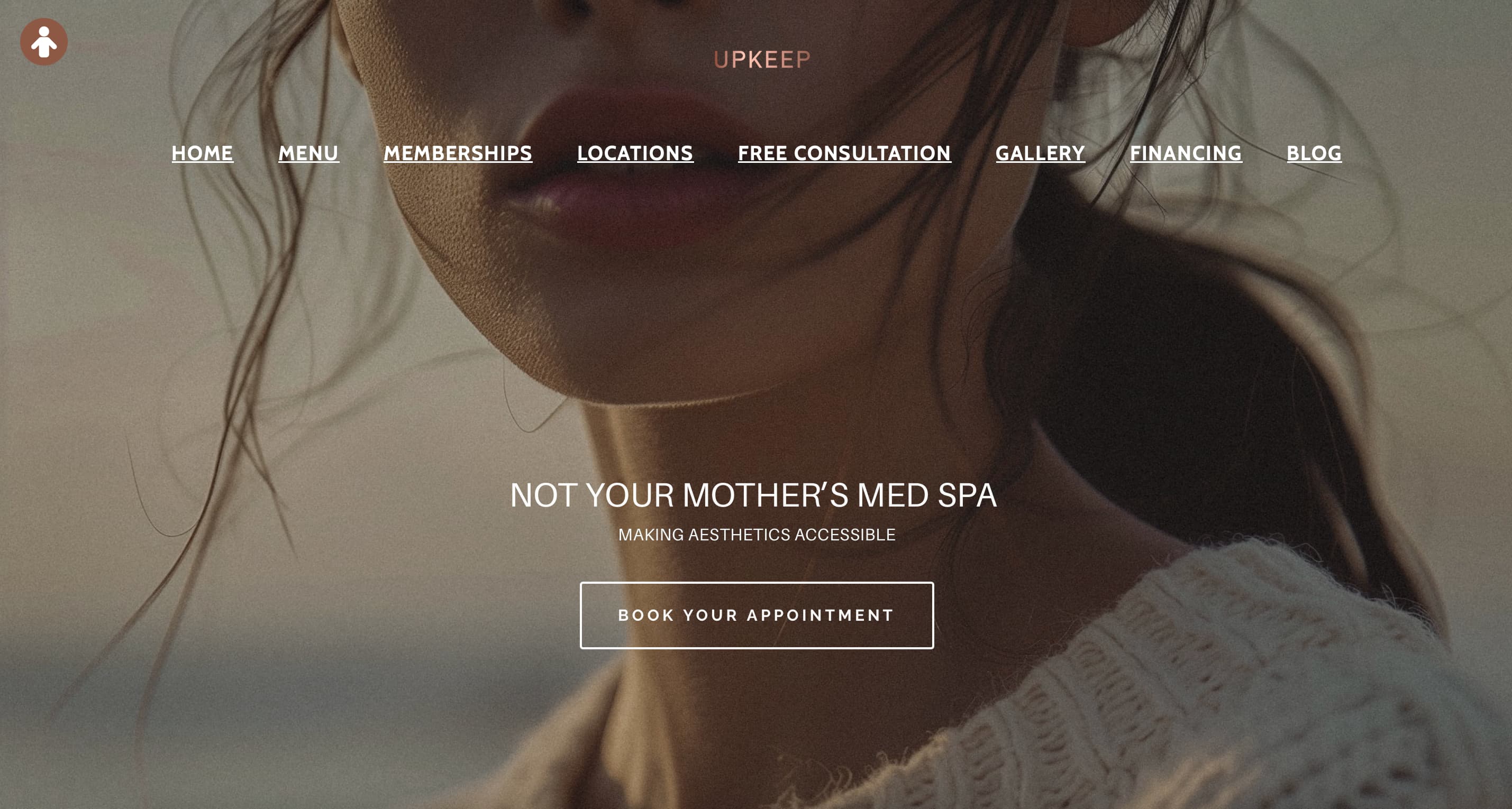This screenshot has width=1512, height=809.
Task: Click the BOOK YOUR APPOINTMENT button
Action: coord(757,615)
